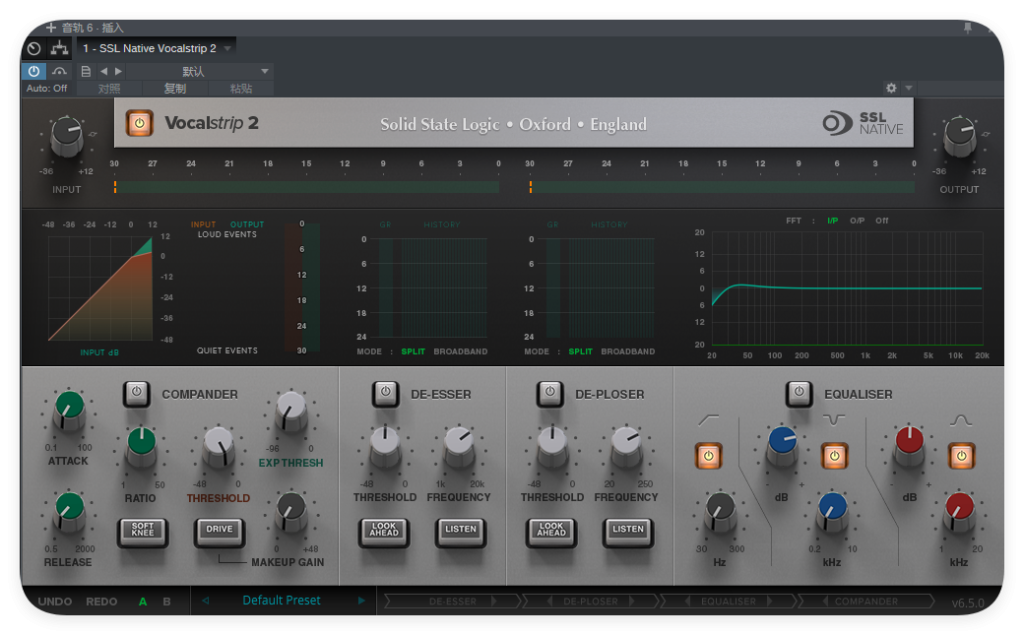The image size is (1024, 635).
Task: Click the De-Ploser Frequency knob
Action: coord(626,446)
